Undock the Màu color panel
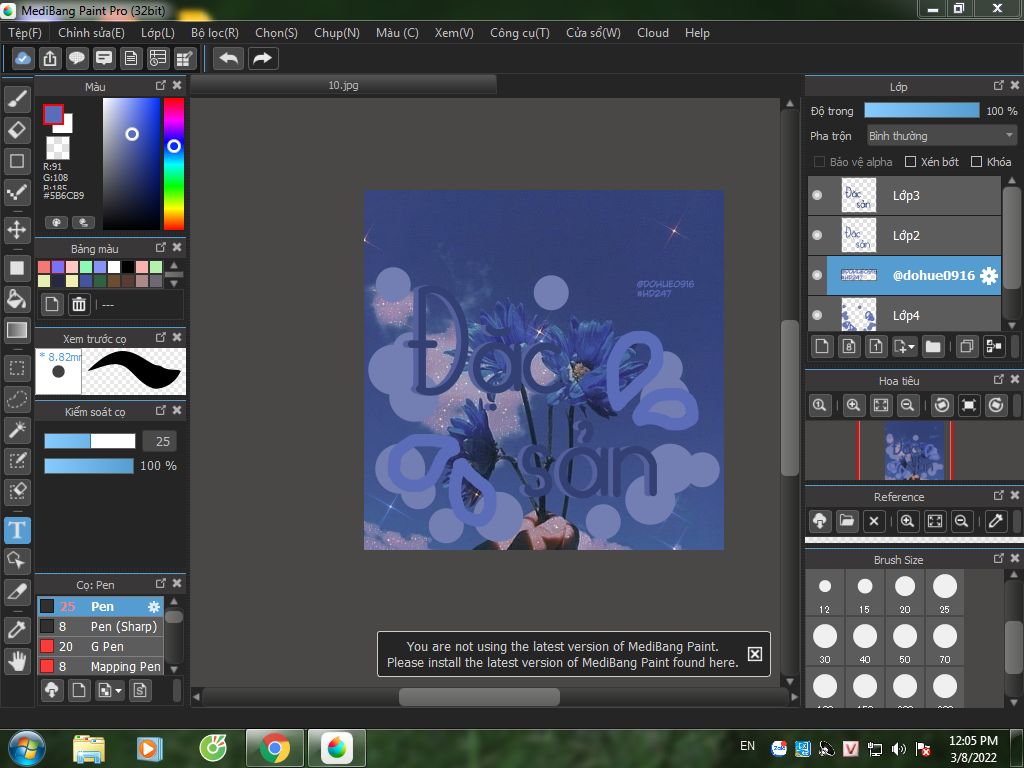This screenshot has height=768, width=1024. (161, 86)
